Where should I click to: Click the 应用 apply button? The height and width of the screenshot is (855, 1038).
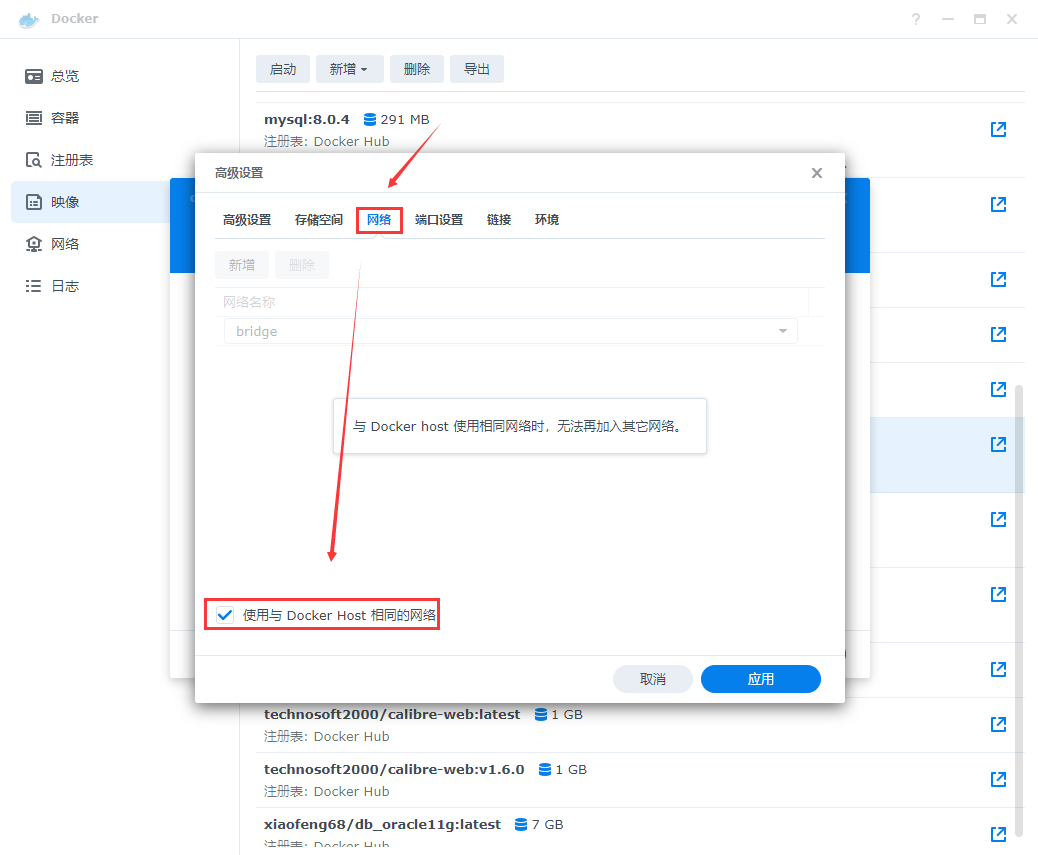(760, 679)
